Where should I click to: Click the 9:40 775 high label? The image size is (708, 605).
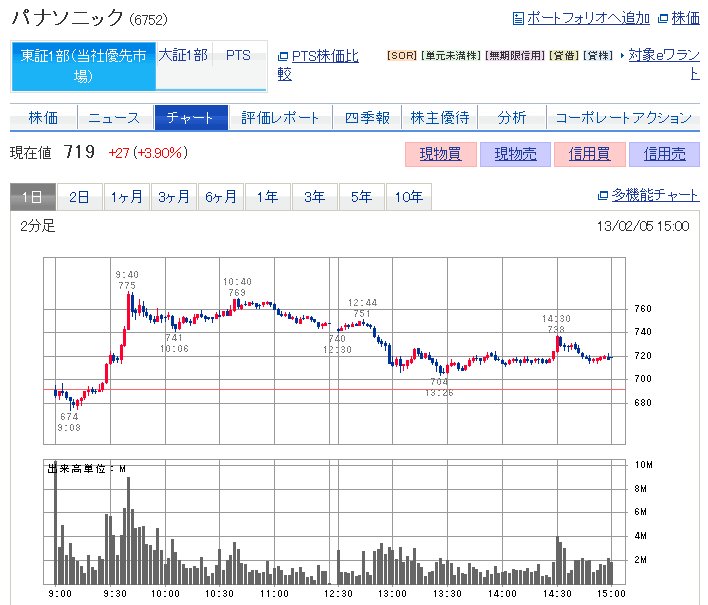click(127, 280)
